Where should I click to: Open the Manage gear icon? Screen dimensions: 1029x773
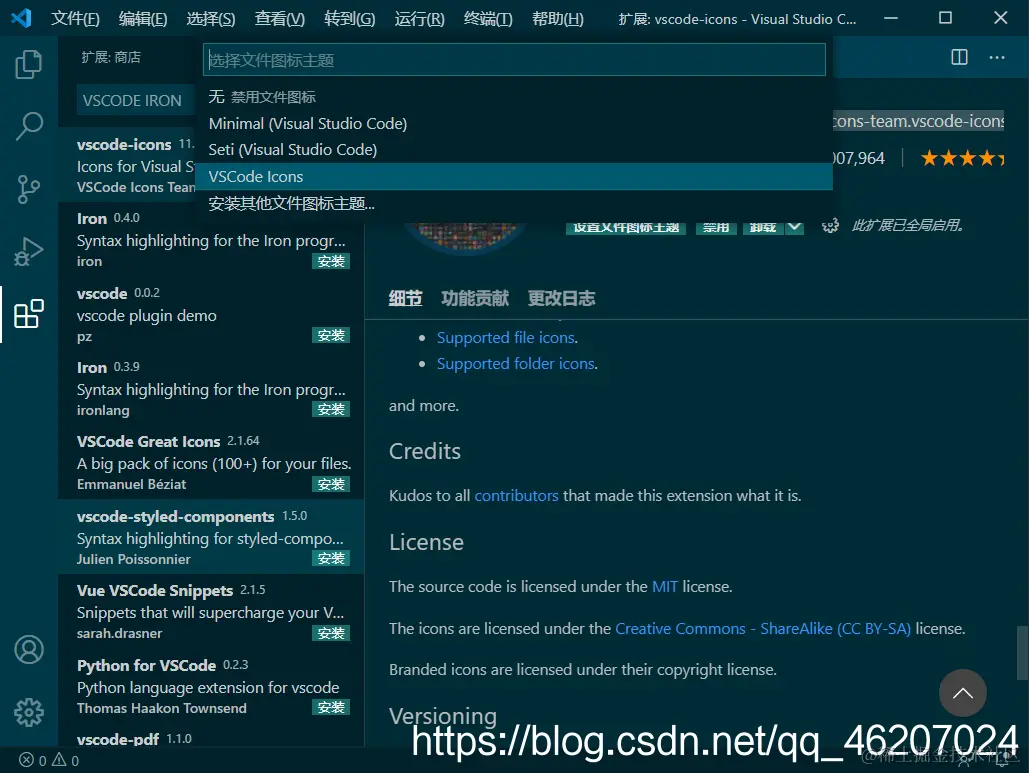click(x=29, y=712)
